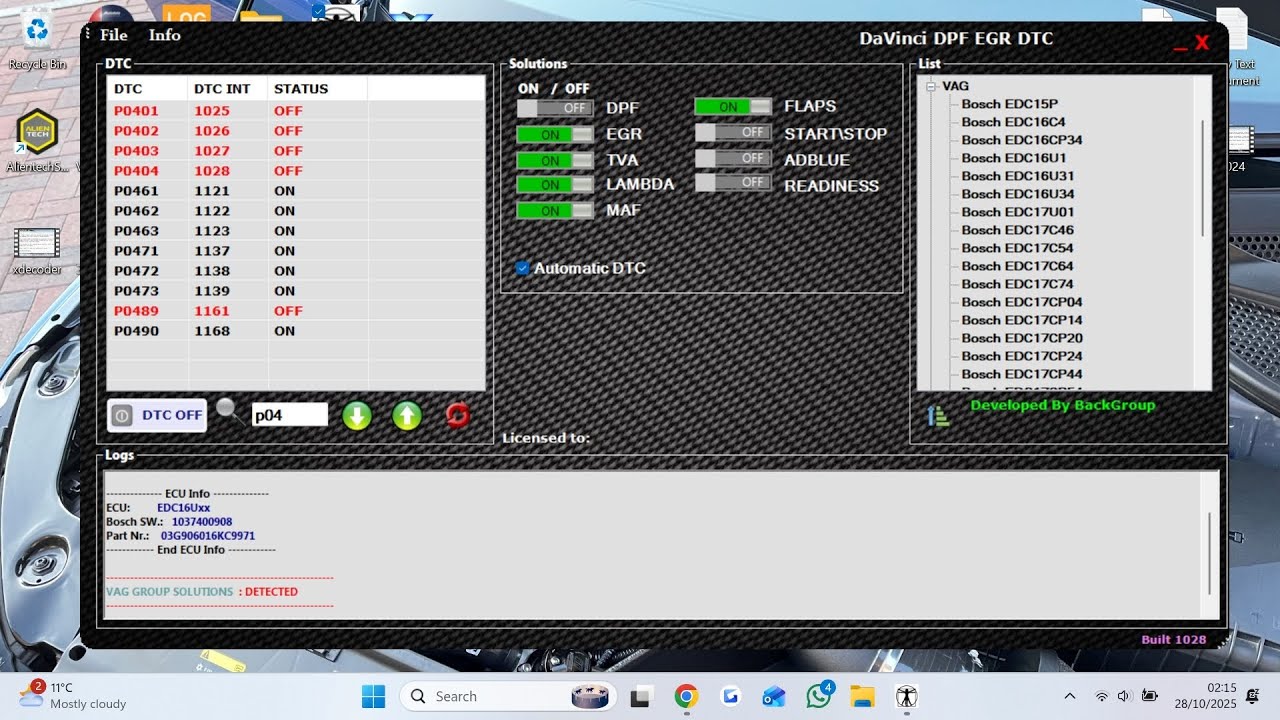Show hidden system tray icons
This screenshot has height=720, width=1280.
point(1070,696)
